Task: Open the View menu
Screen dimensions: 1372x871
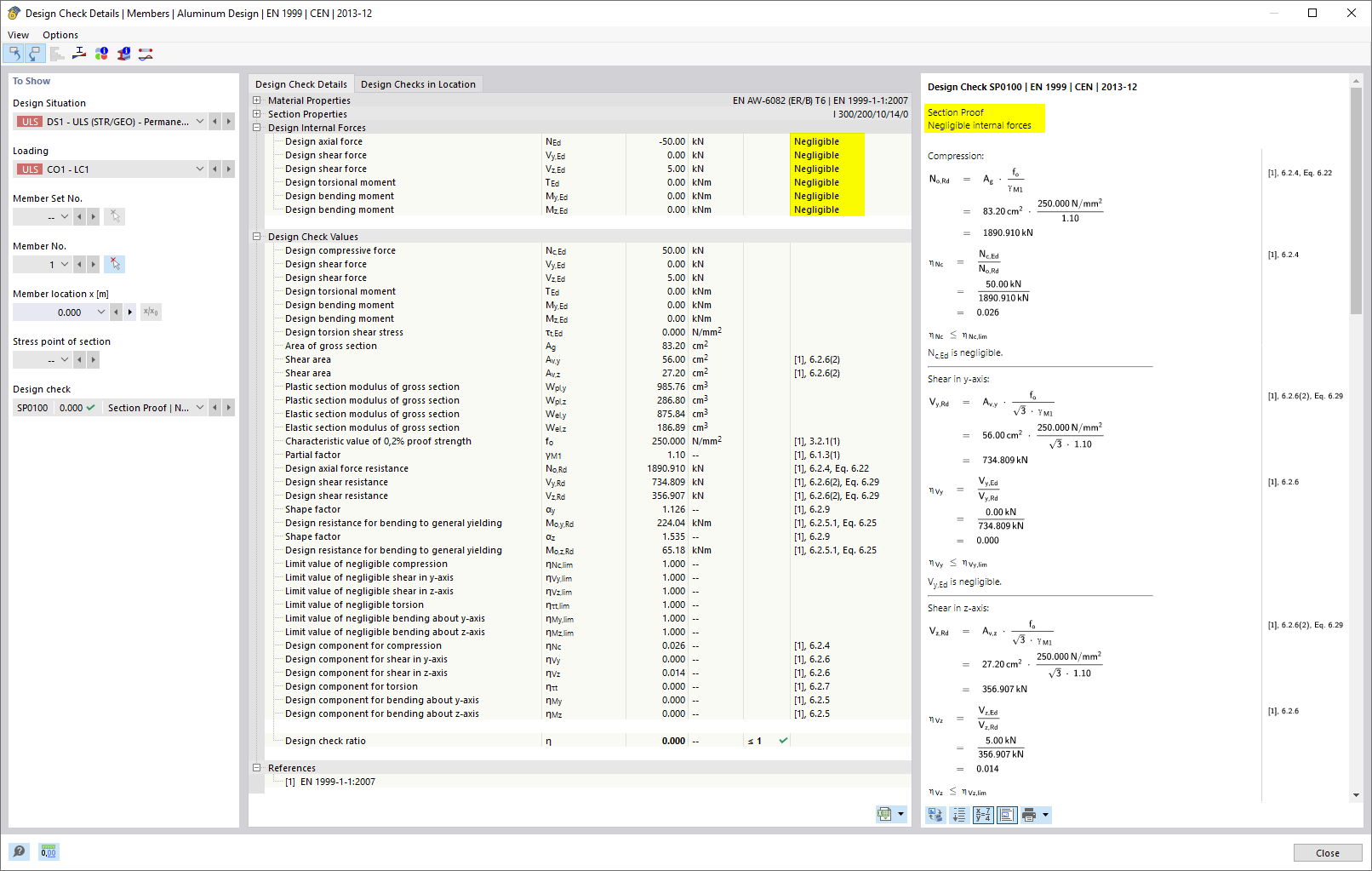Action: click(x=18, y=34)
